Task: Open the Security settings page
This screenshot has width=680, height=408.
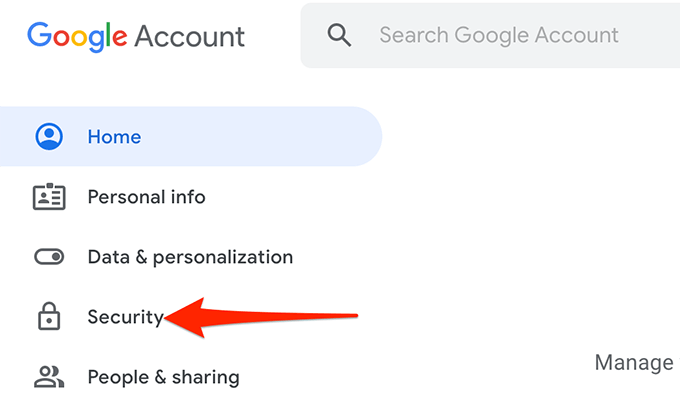Action: point(125,317)
